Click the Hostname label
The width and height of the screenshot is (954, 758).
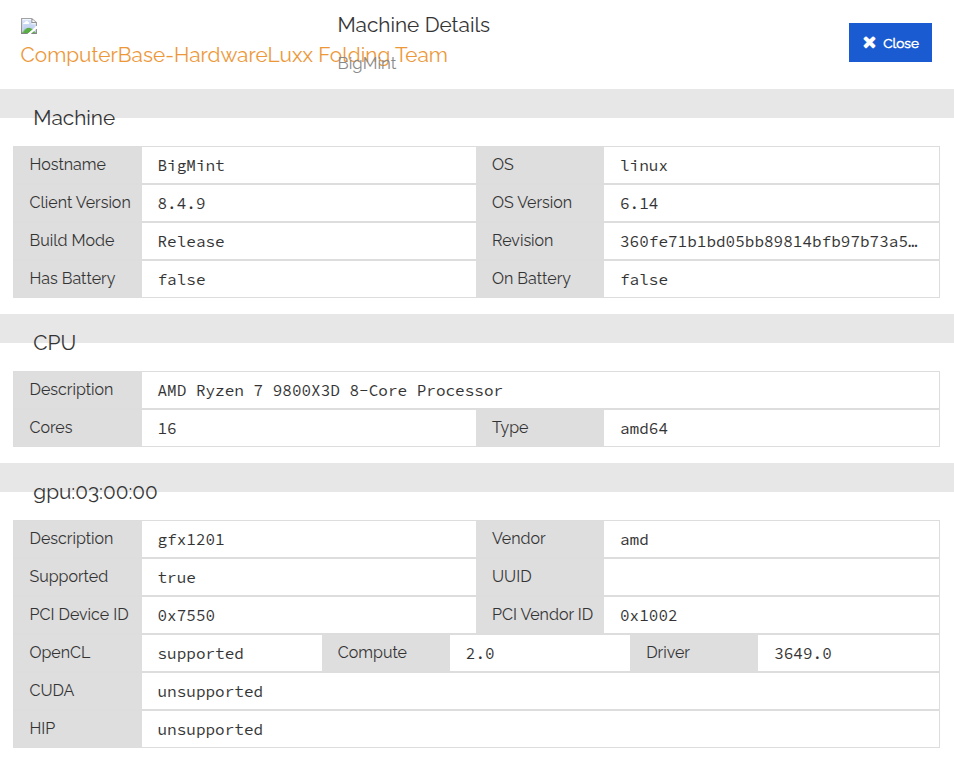[x=68, y=164]
